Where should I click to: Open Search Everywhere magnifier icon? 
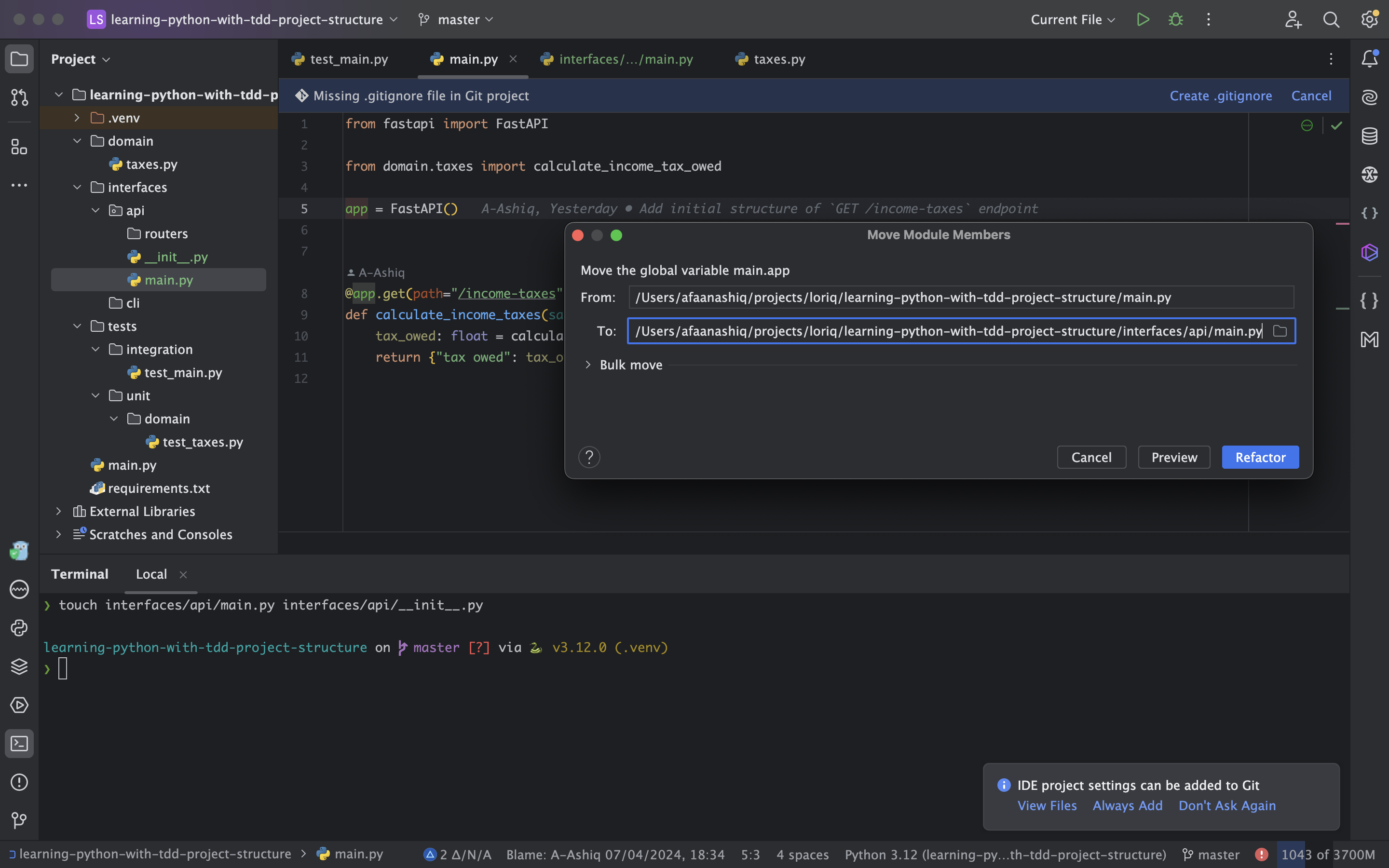pyautogui.click(x=1331, y=19)
